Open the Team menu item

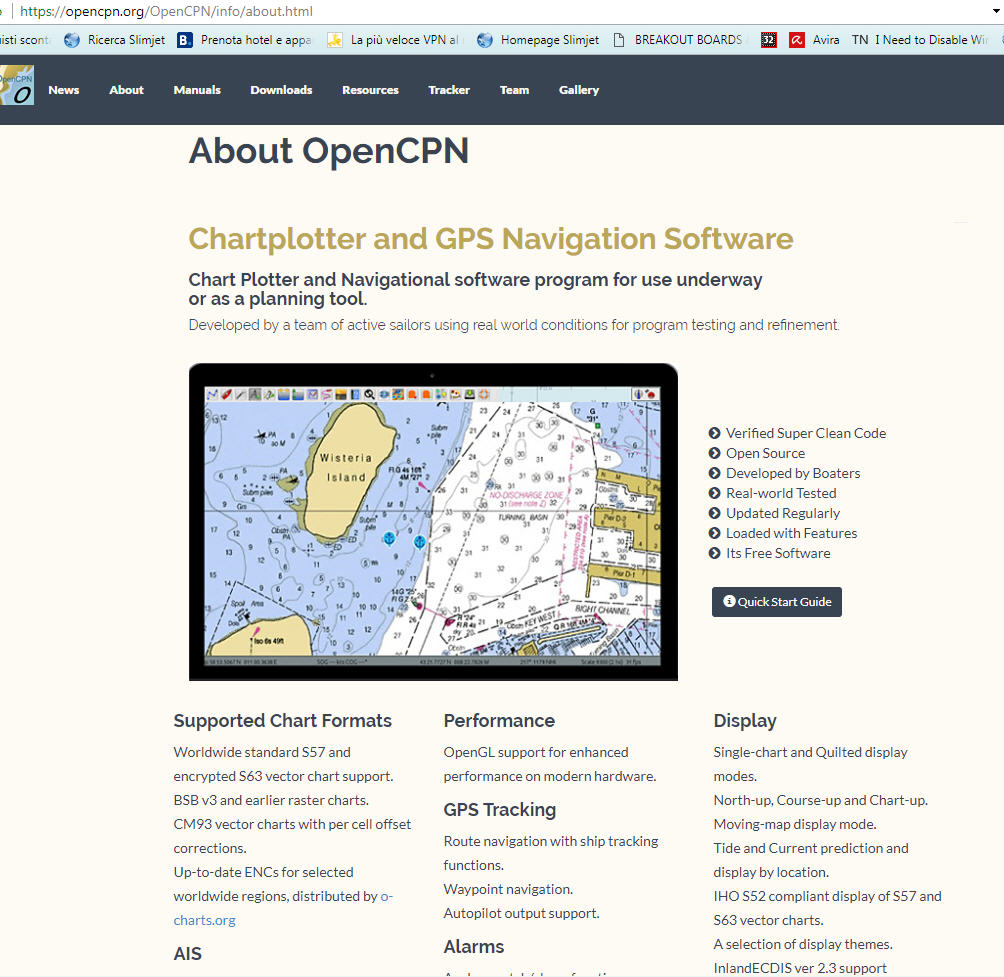pos(514,90)
